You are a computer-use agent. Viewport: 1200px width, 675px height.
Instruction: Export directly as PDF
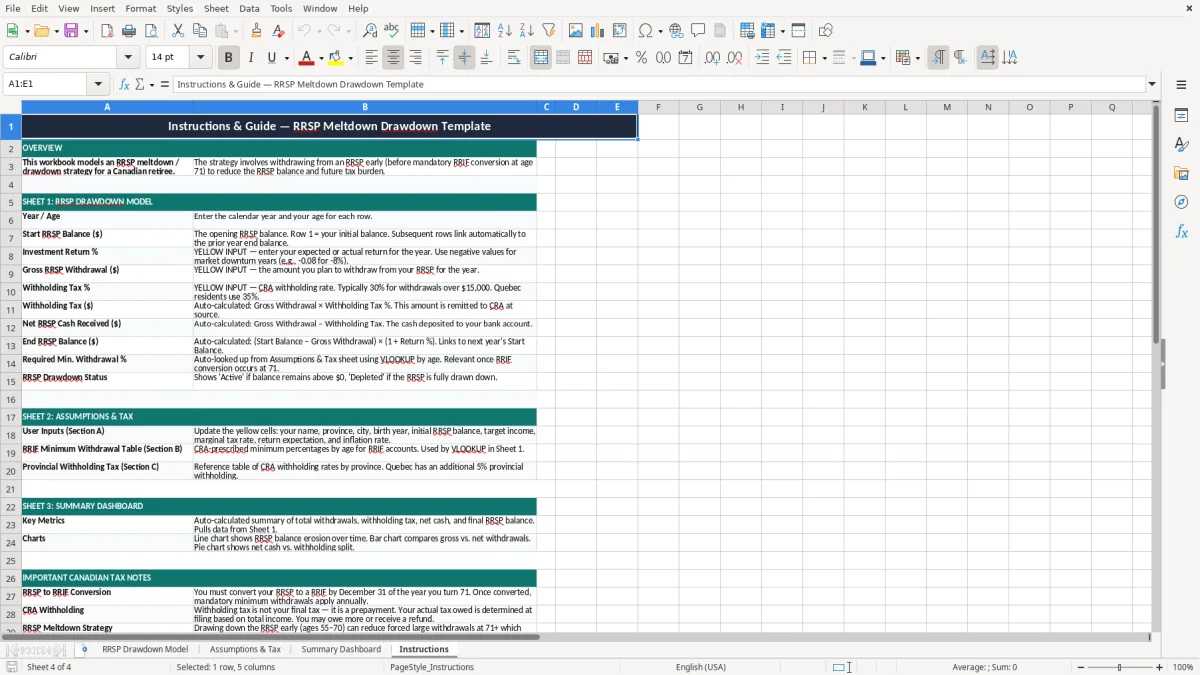pos(107,31)
